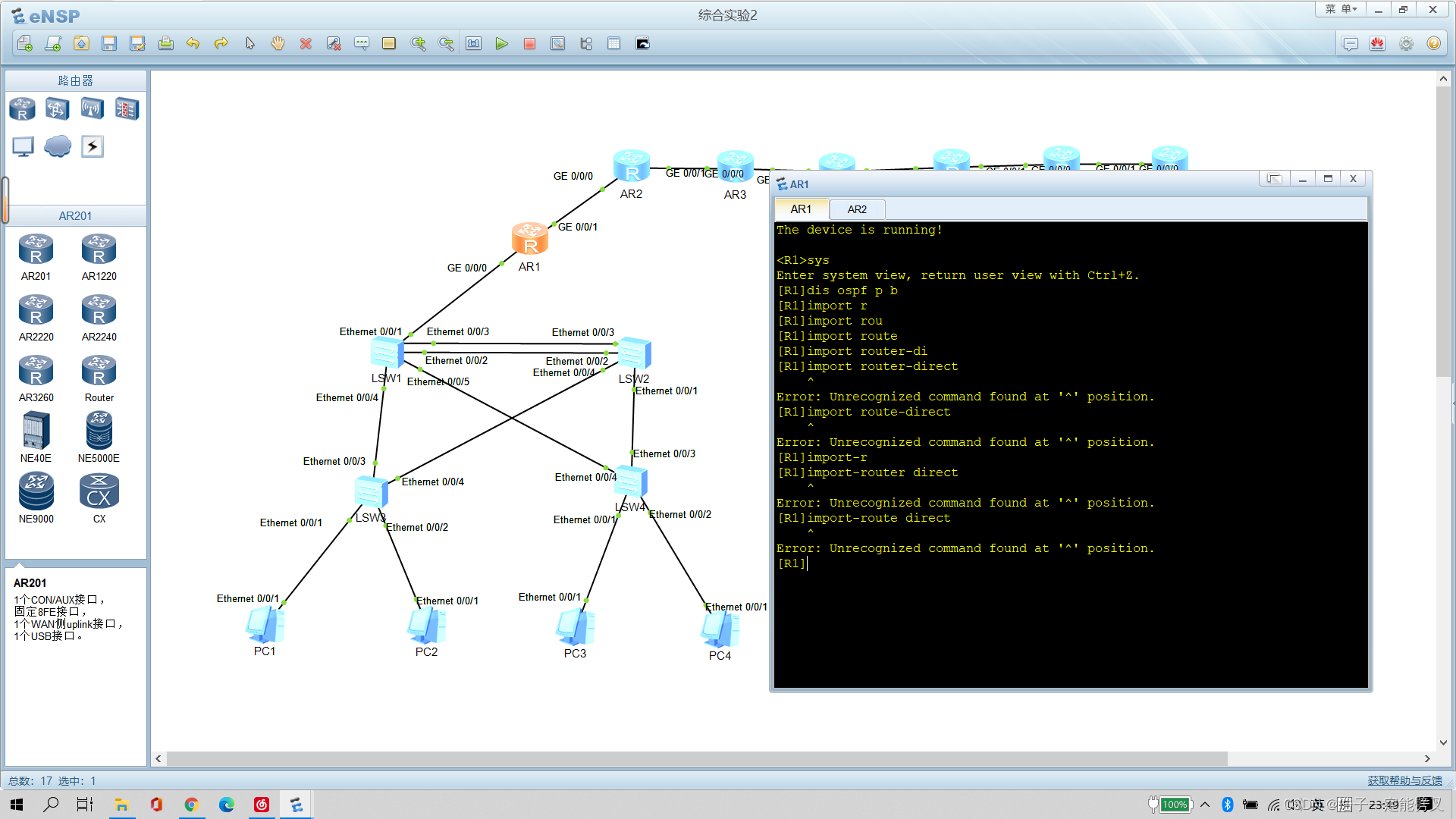
Task: Click the canvas vertical scrollbar down arrow
Action: pyautogui.click(x=1443, y=742)
